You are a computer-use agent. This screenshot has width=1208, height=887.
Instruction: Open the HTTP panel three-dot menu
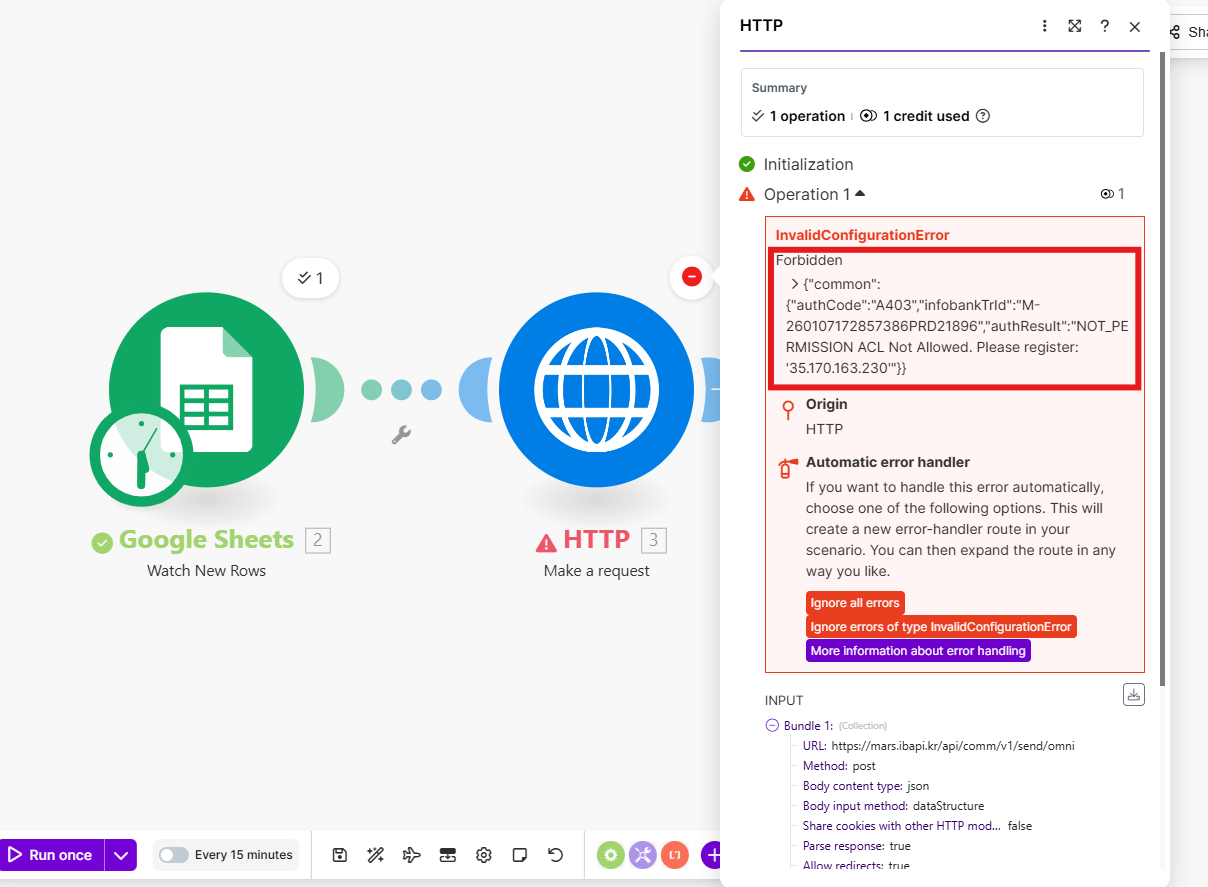1045,26
